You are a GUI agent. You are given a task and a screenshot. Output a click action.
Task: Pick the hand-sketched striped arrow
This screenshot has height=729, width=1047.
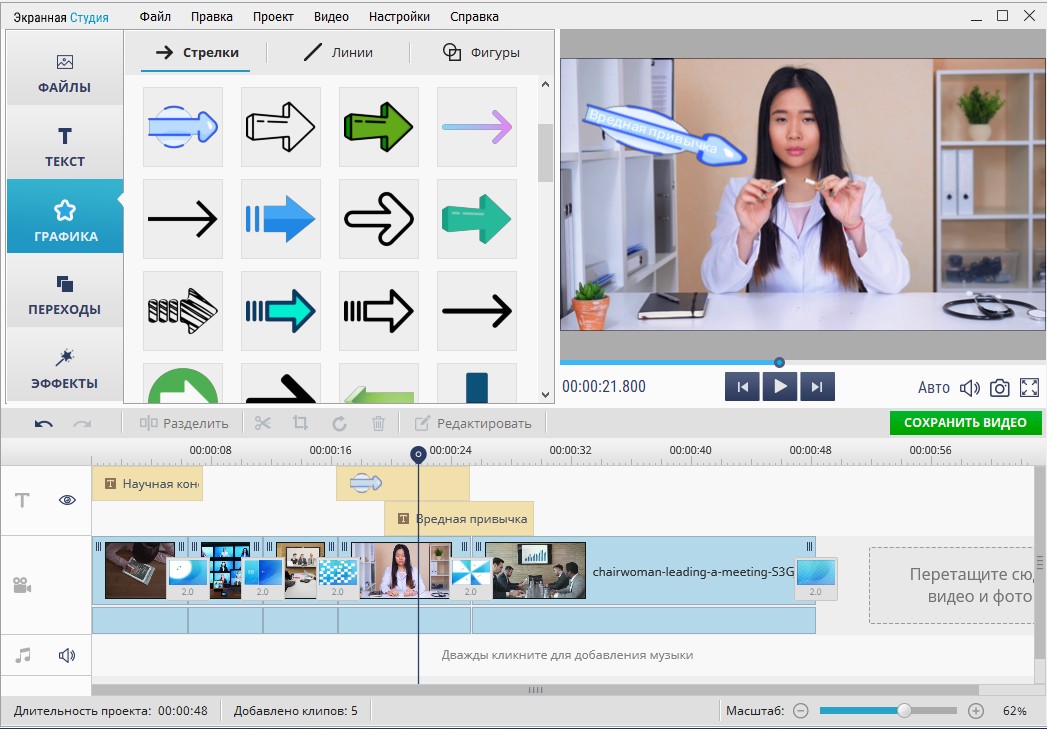(183, 310)
